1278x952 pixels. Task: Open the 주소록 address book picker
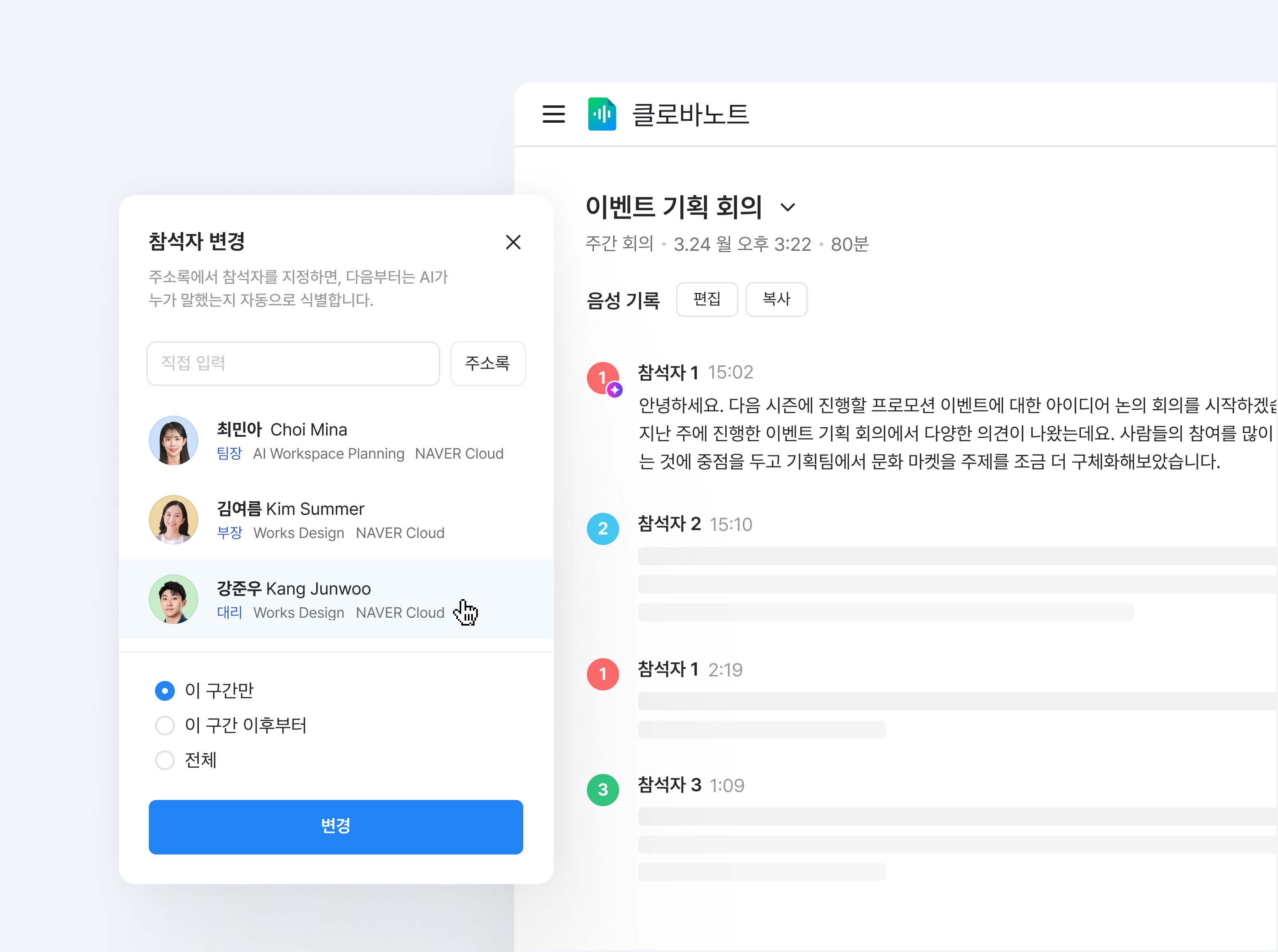click(x=487, y=363)
